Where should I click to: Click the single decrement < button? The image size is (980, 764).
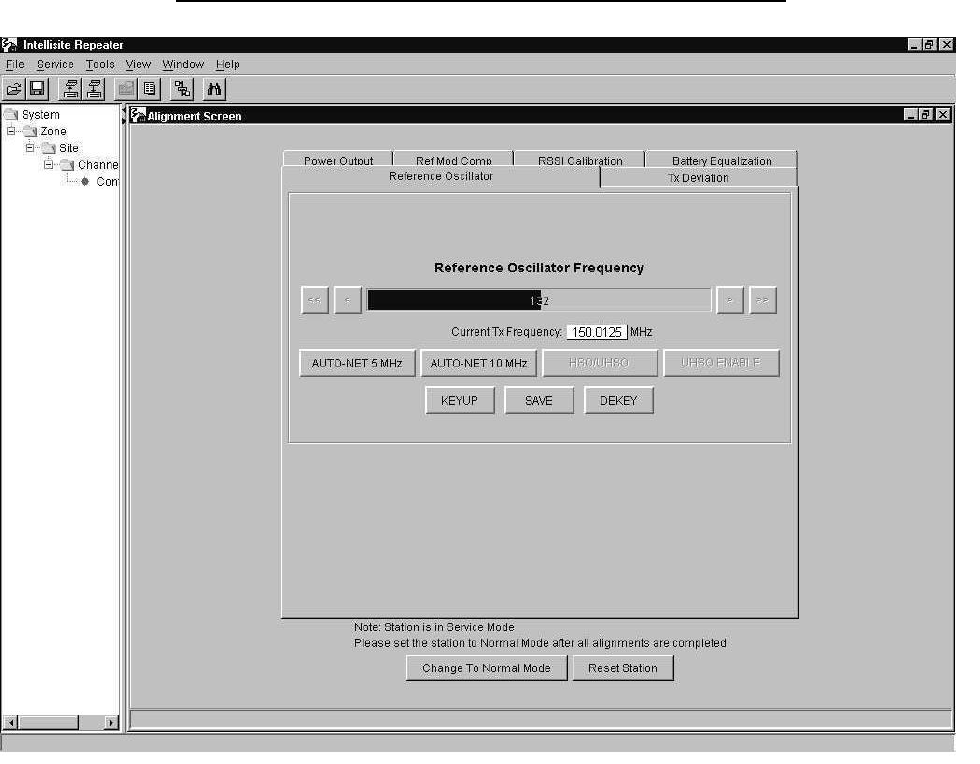click(x=348, y=300)
